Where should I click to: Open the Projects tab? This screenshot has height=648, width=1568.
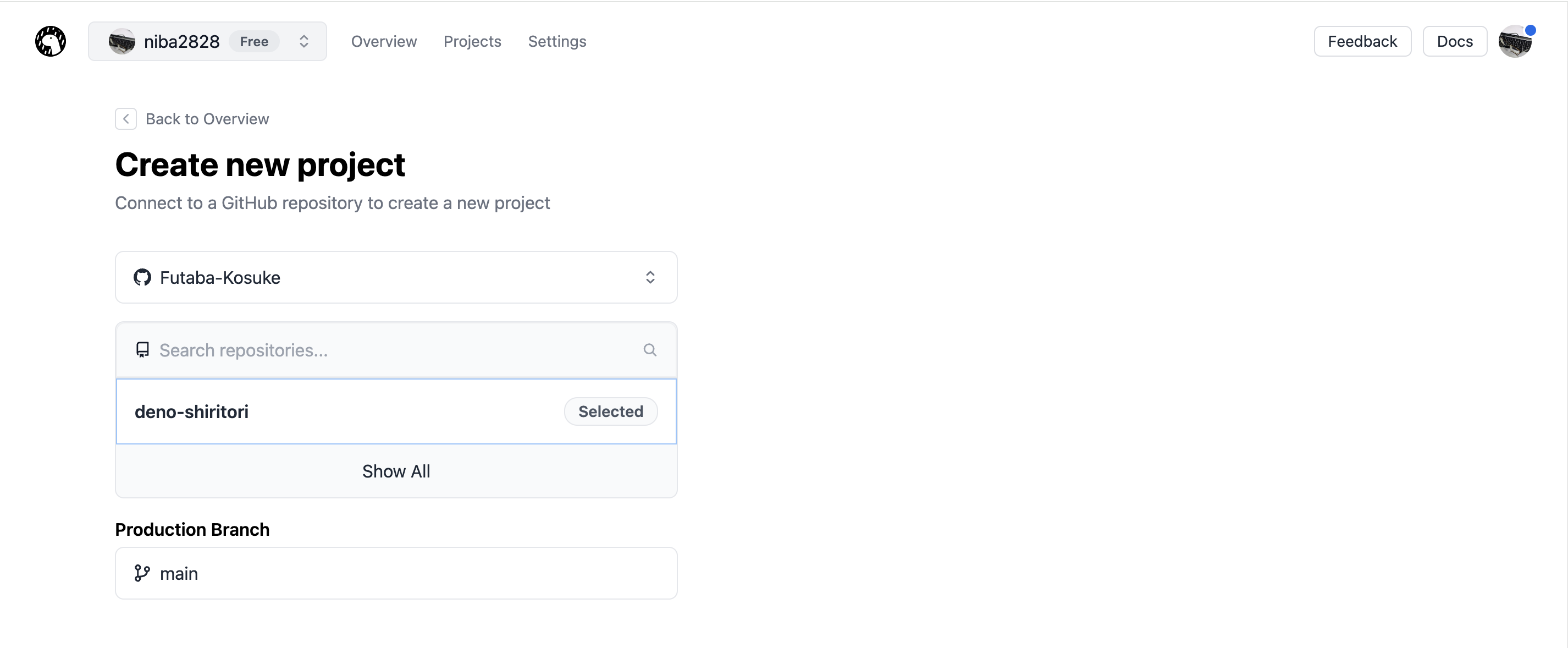(x=472, y=41)
